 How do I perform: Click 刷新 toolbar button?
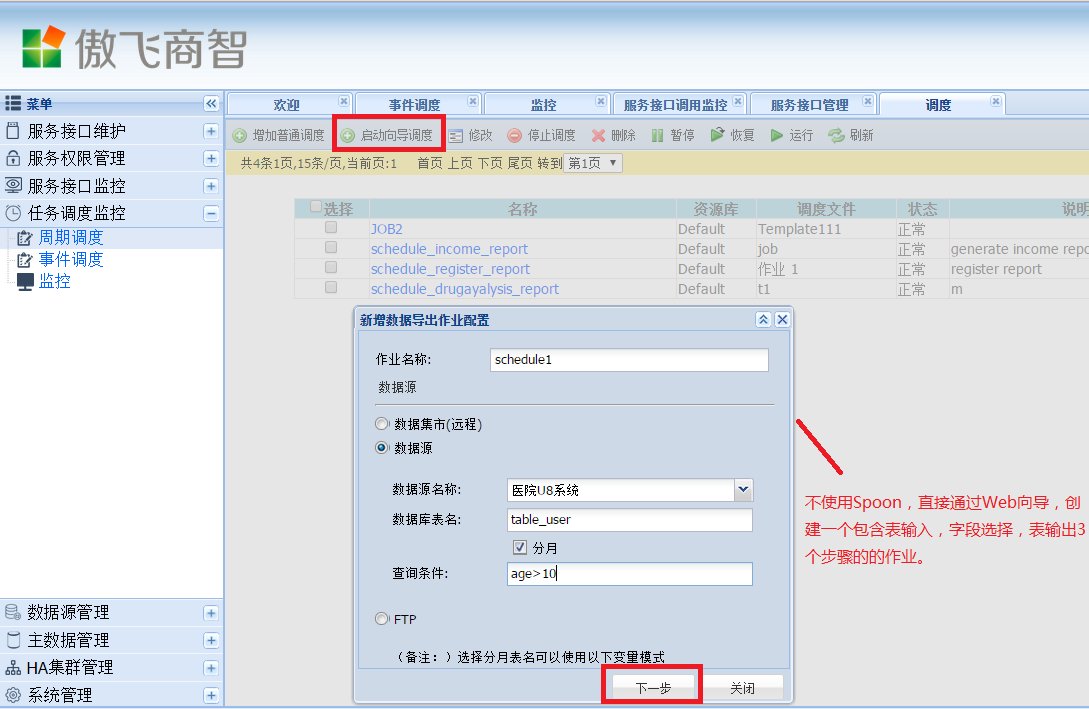[851, 135]
